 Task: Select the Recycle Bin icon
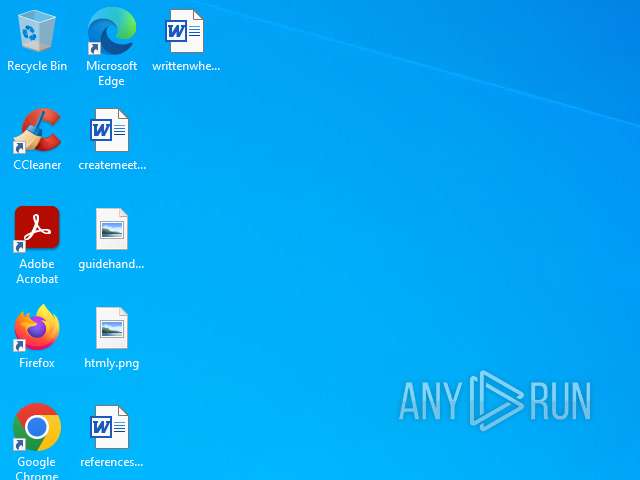(x=37, y=31)
